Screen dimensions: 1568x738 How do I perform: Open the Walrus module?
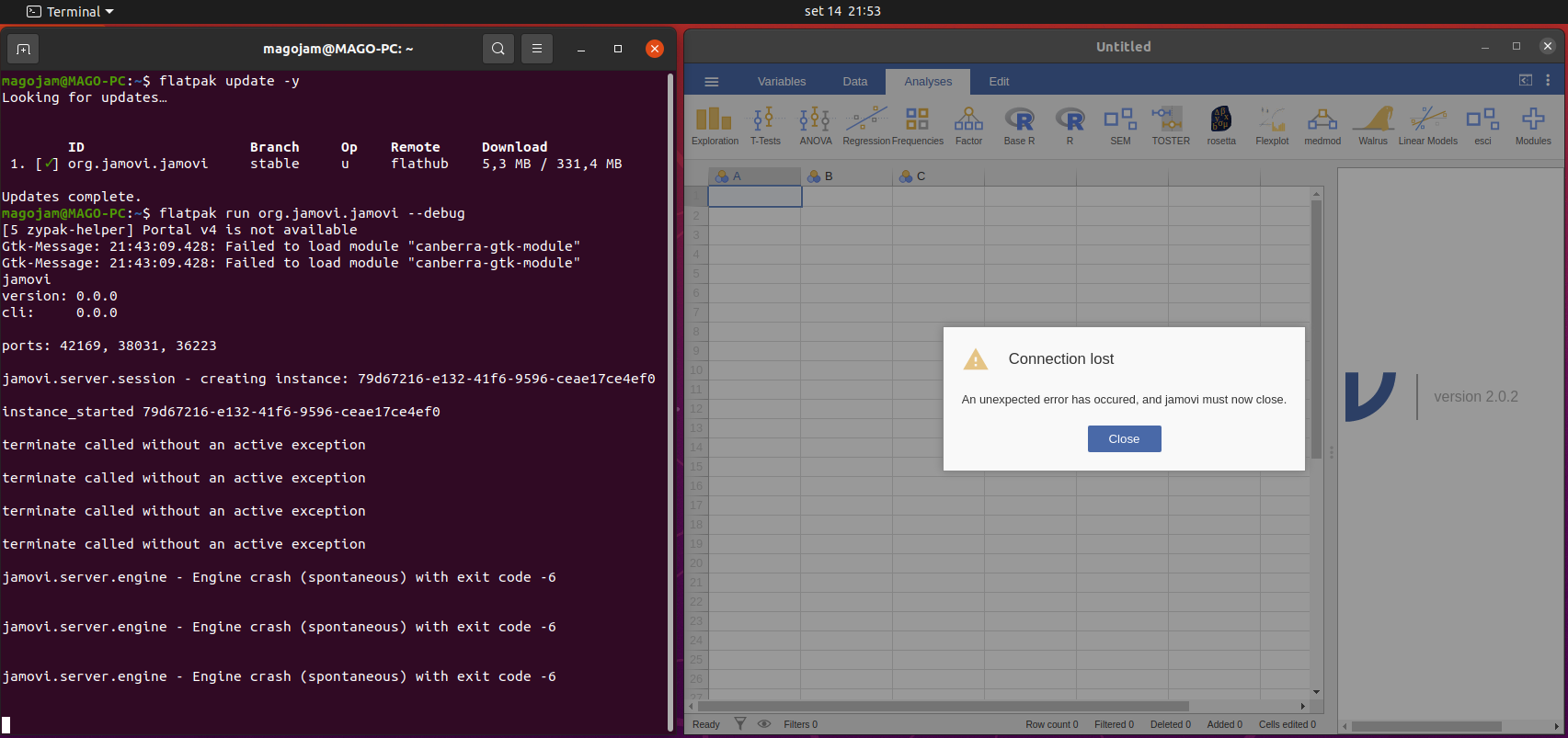[x=1373, y=126]
